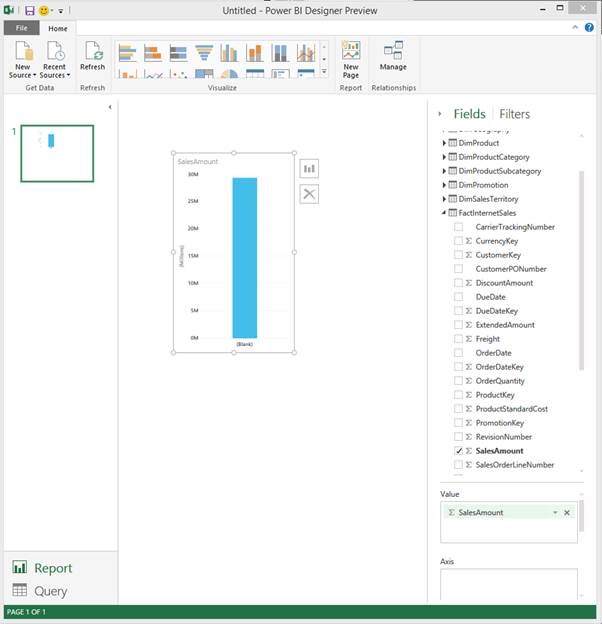
Task: Expand the DimProductCategory table
Action: (x=444, y=157)
